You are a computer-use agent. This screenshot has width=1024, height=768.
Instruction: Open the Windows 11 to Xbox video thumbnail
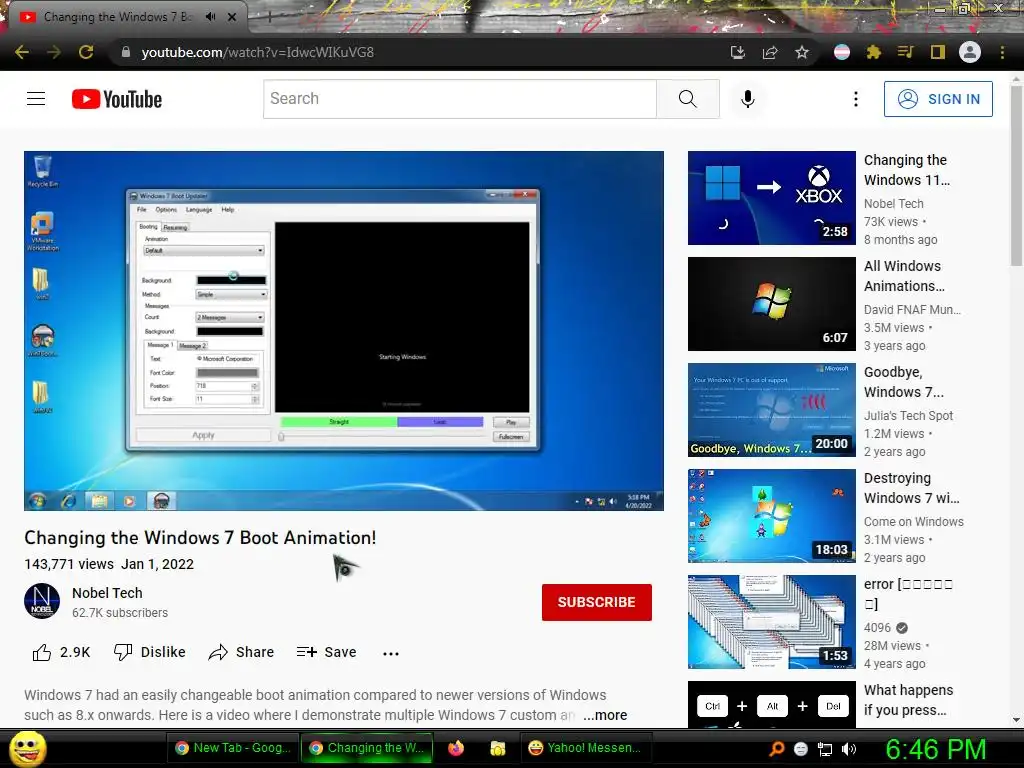[x=771, y=198]
